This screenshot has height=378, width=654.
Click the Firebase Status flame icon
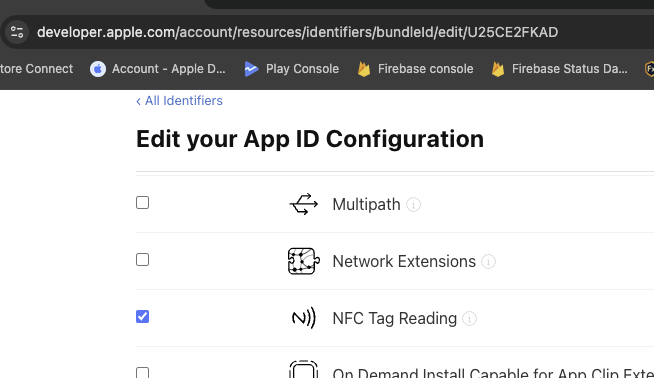click(x=498, y=69)
